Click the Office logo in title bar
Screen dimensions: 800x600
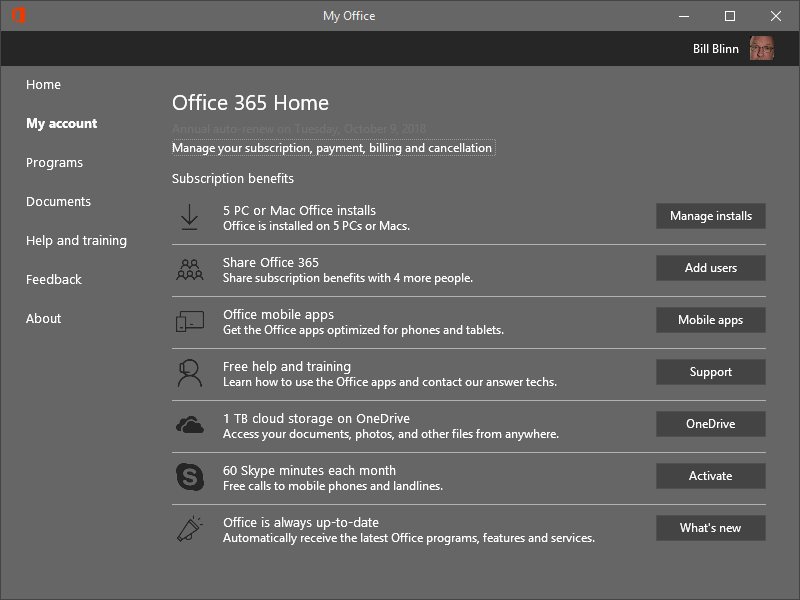(x=19, y=15)
